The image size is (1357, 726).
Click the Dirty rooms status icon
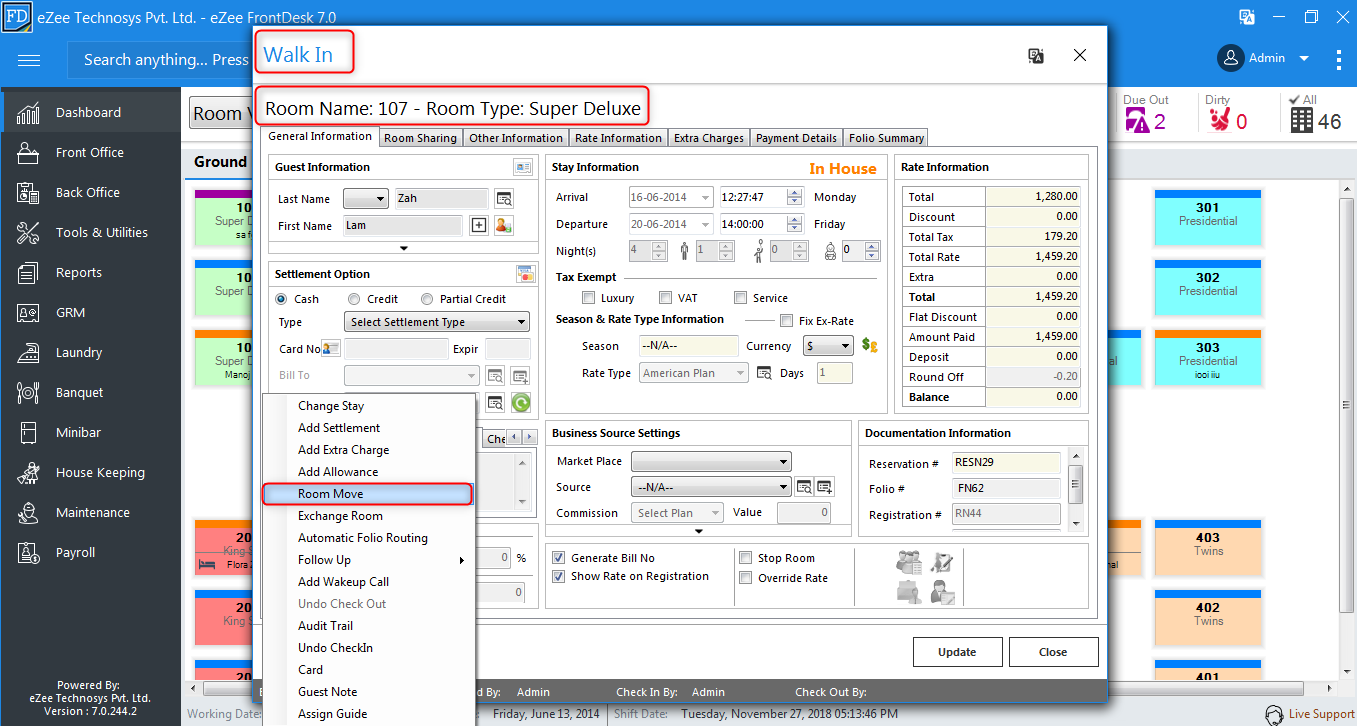1219,120
